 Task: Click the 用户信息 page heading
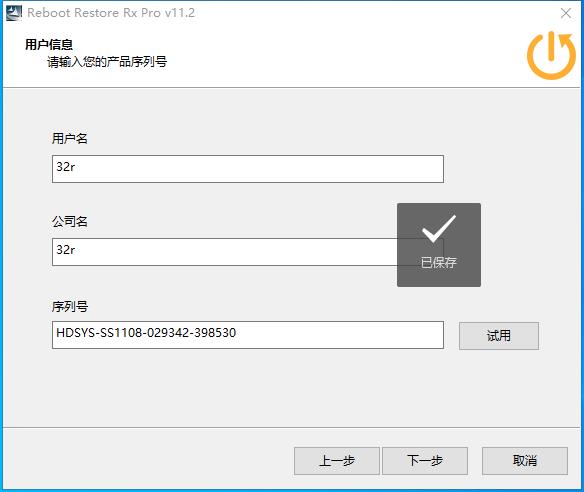click(x=49, y=44)
